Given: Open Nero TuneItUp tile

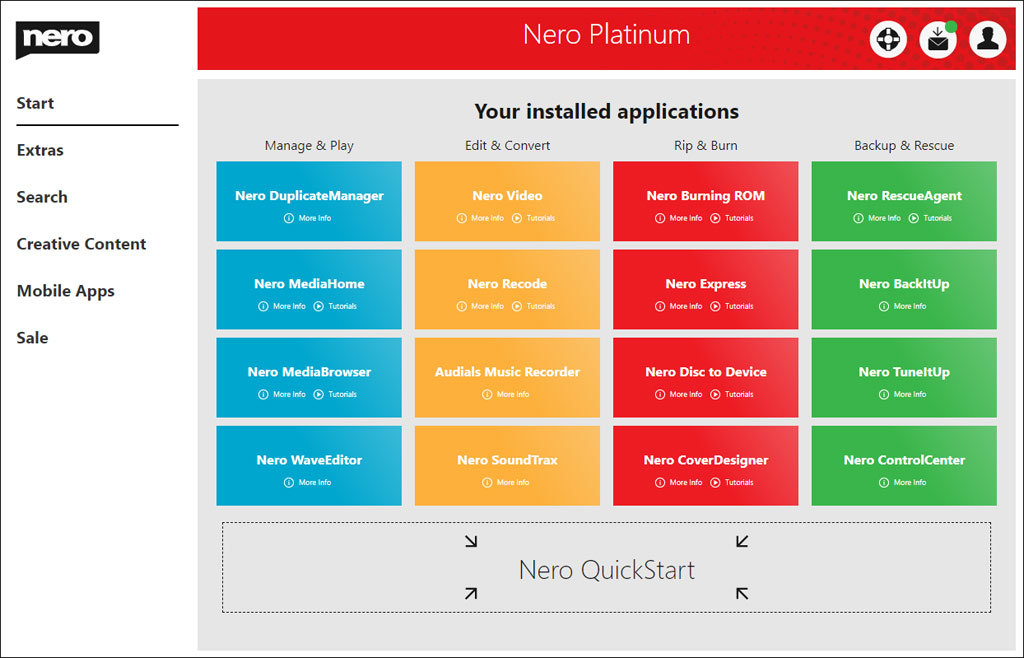Looking at the screenshot, I should pyautogui.click(x=904, y=372).
